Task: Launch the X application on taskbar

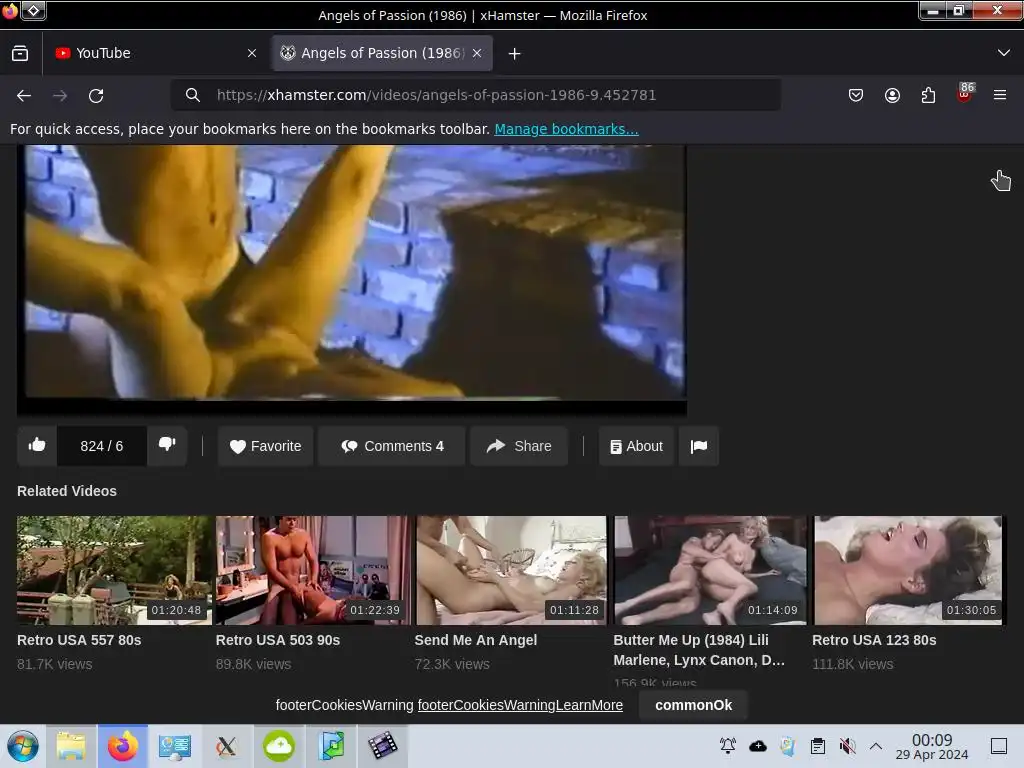Action: [x=227, y=746]
